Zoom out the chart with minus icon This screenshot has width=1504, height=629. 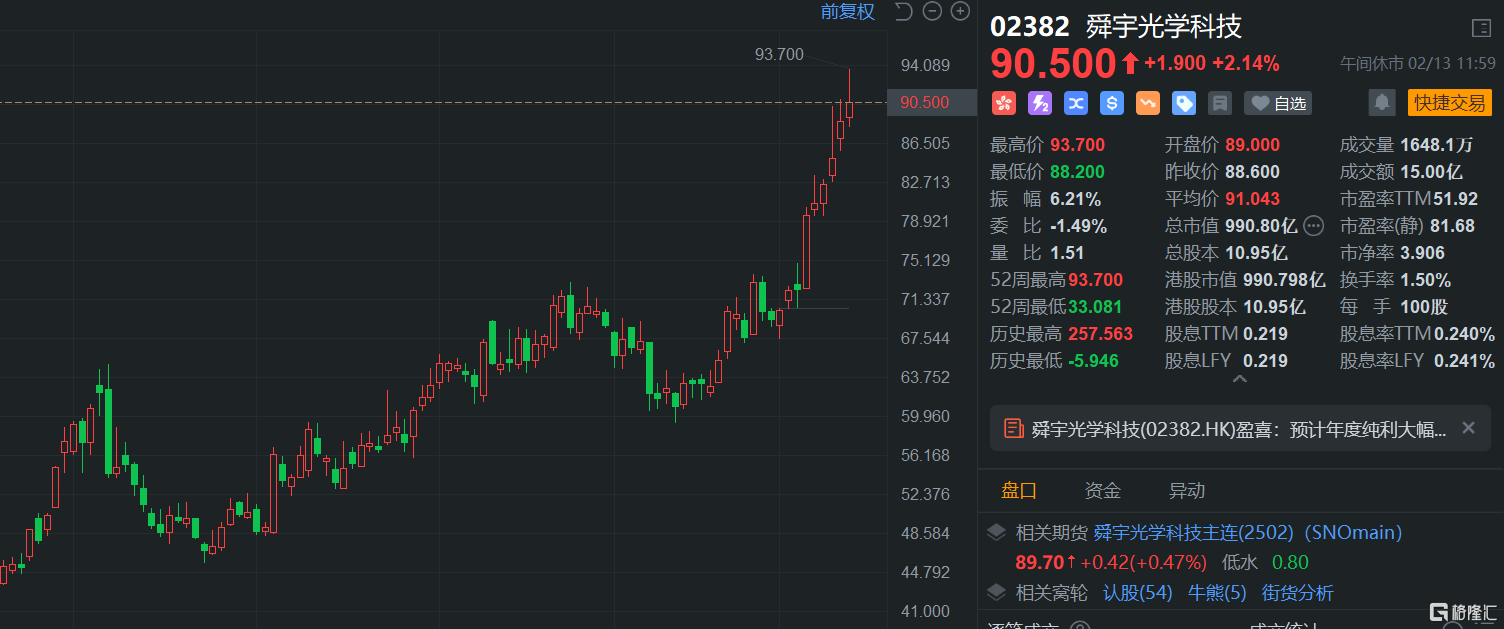(x=932, y=12)
